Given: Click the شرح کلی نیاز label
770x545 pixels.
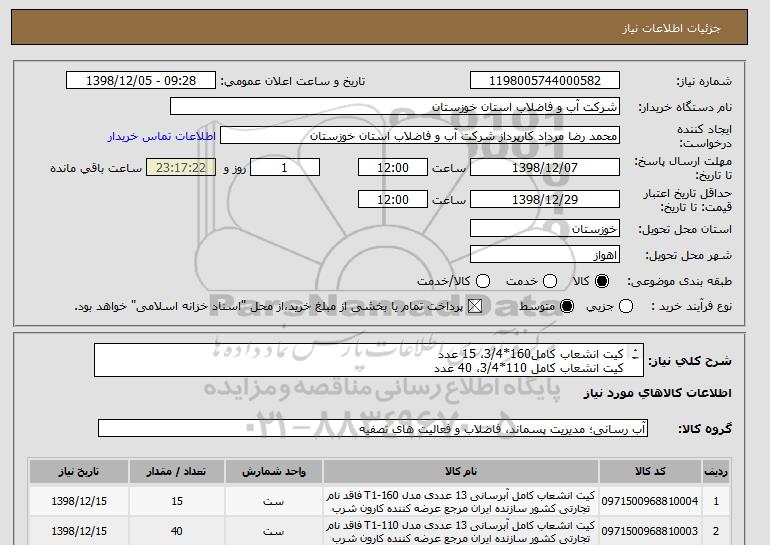Looking at the screenshot, I should 690,361.
